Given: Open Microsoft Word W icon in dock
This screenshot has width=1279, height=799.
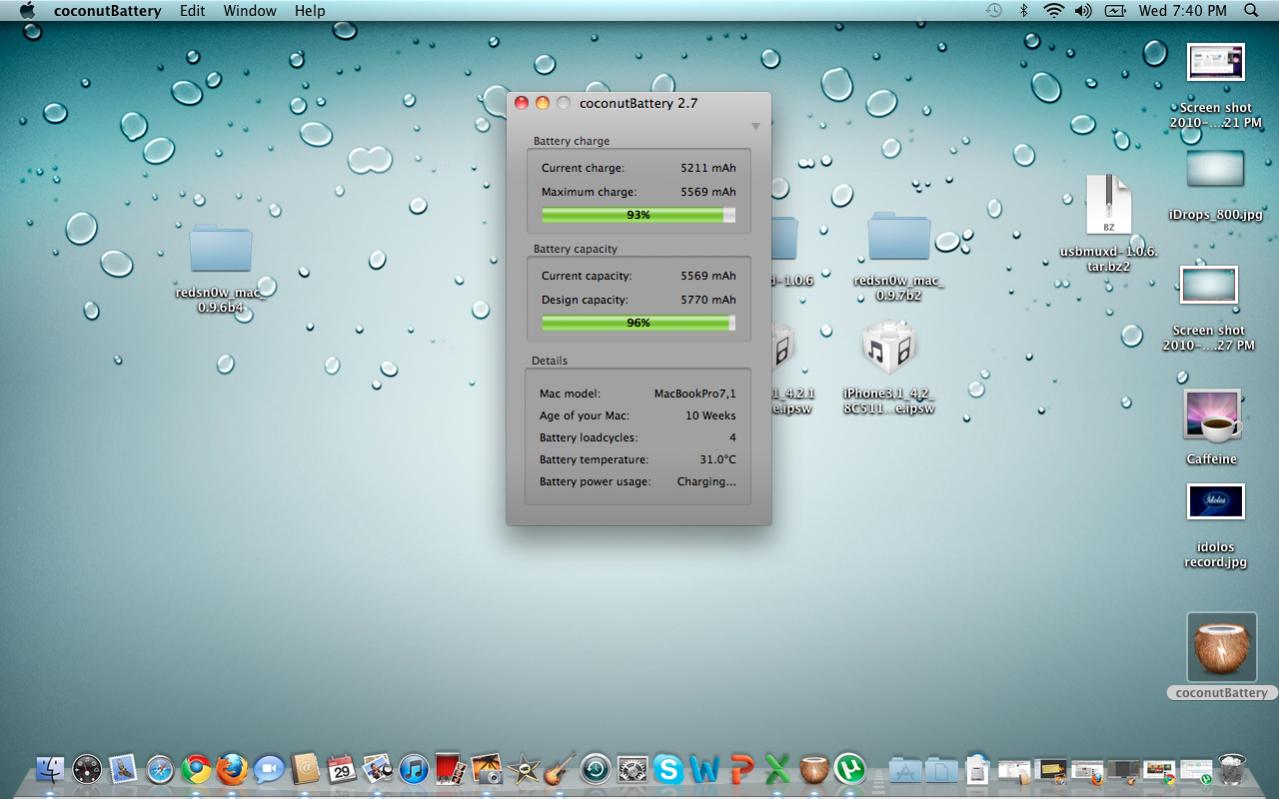Looking at the screenshot, I should click(705, 768).
